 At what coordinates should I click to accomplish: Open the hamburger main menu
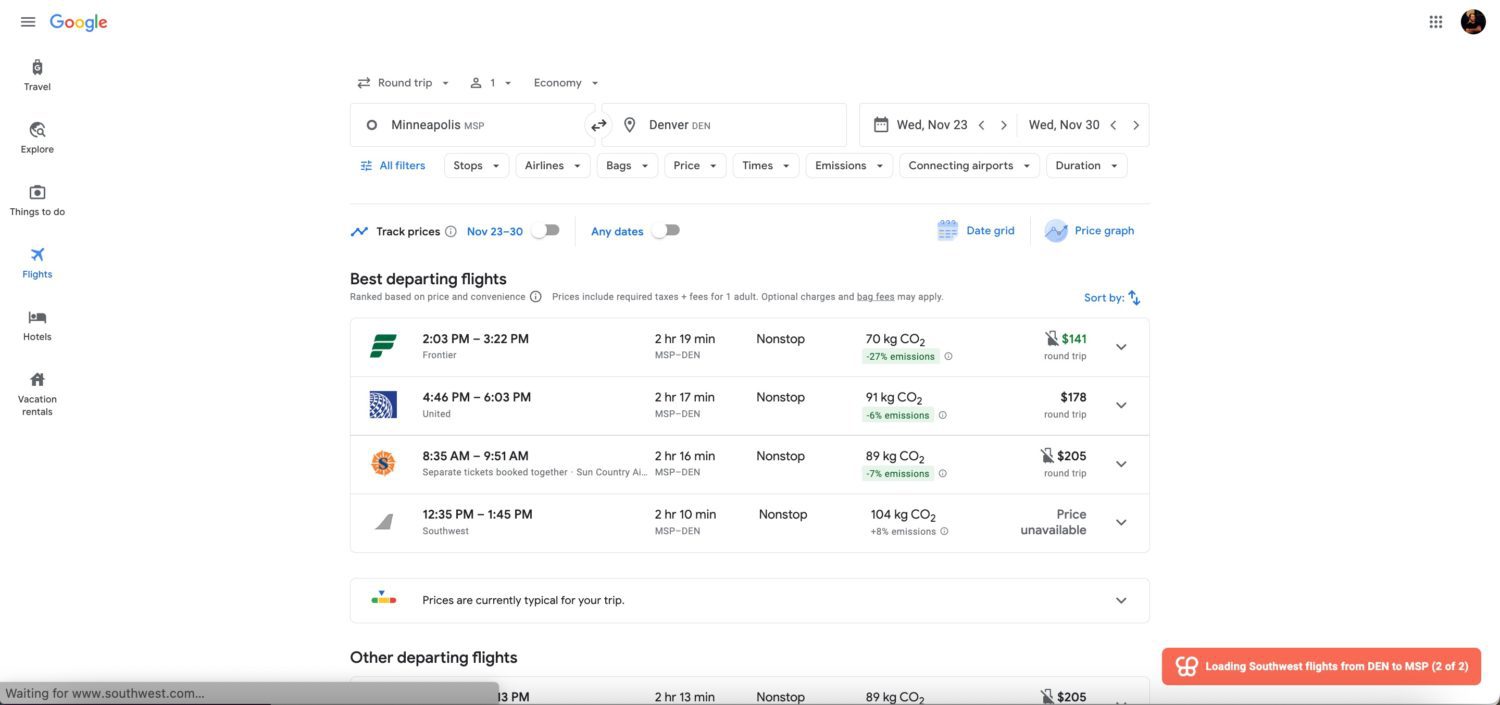click(28, 22)
